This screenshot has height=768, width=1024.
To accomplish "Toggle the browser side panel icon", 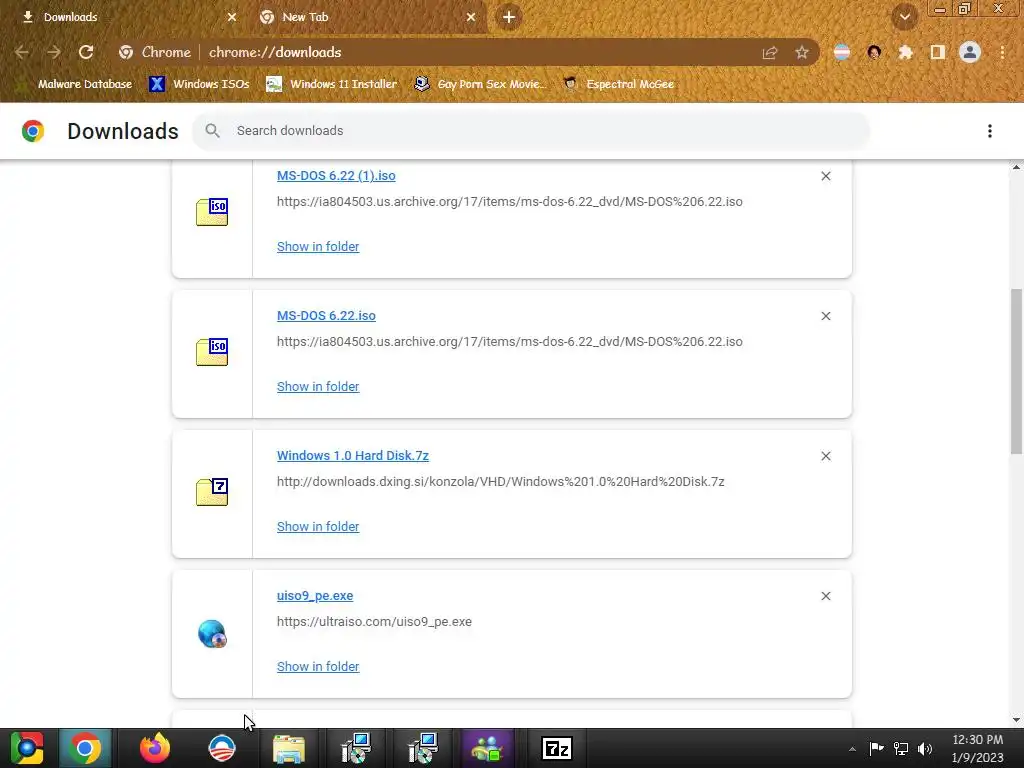I will [x=938, y=52].
